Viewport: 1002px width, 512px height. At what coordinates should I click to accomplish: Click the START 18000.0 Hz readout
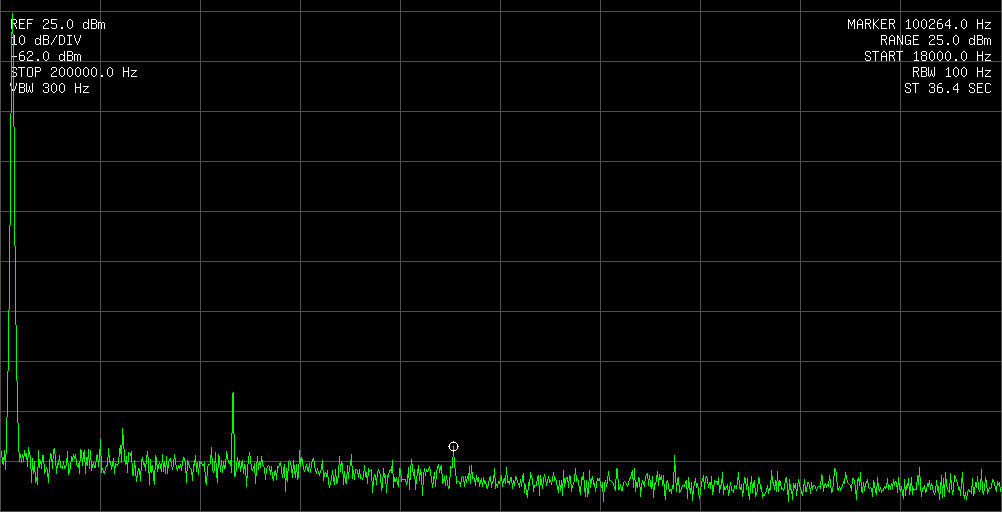click(x=928, y=57)
